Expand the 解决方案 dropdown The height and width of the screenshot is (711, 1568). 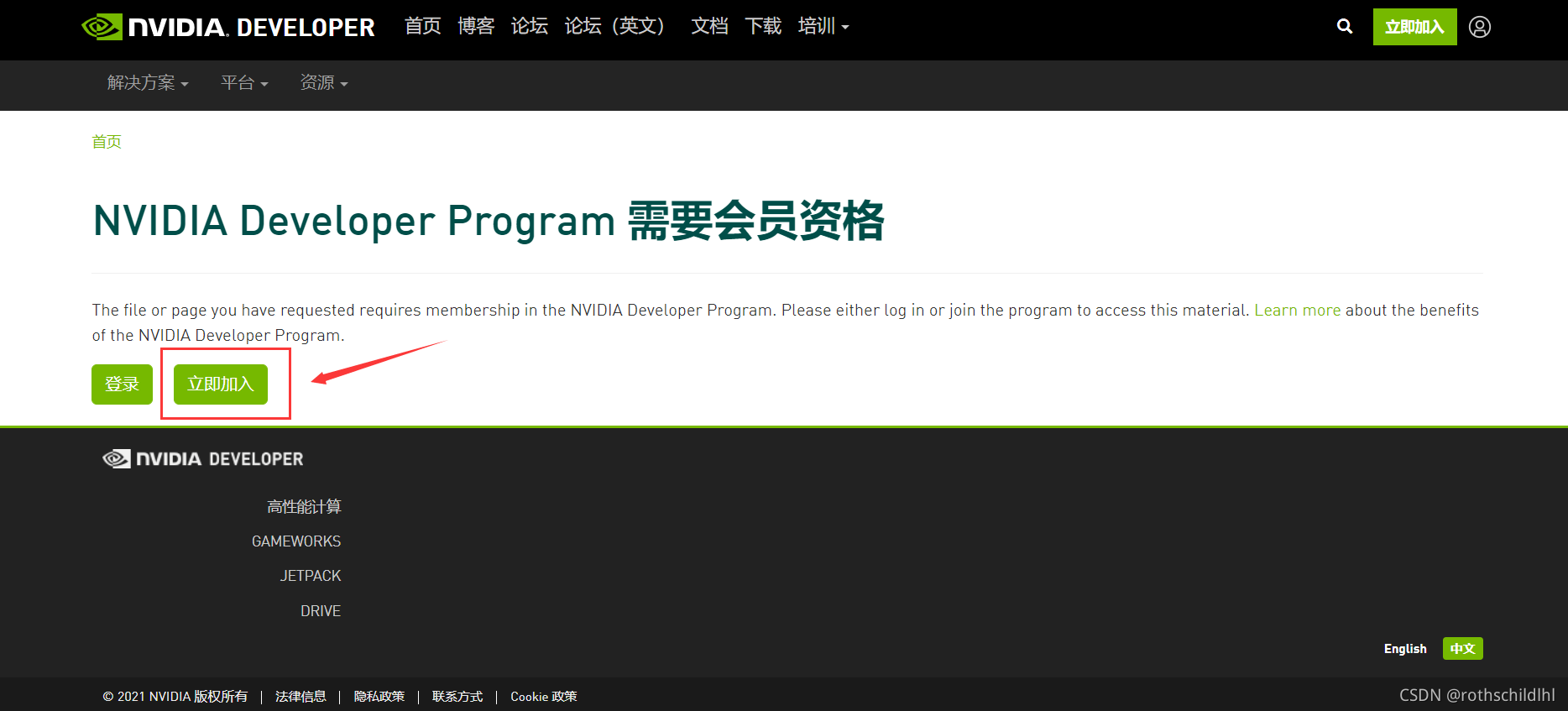[148, 82]
